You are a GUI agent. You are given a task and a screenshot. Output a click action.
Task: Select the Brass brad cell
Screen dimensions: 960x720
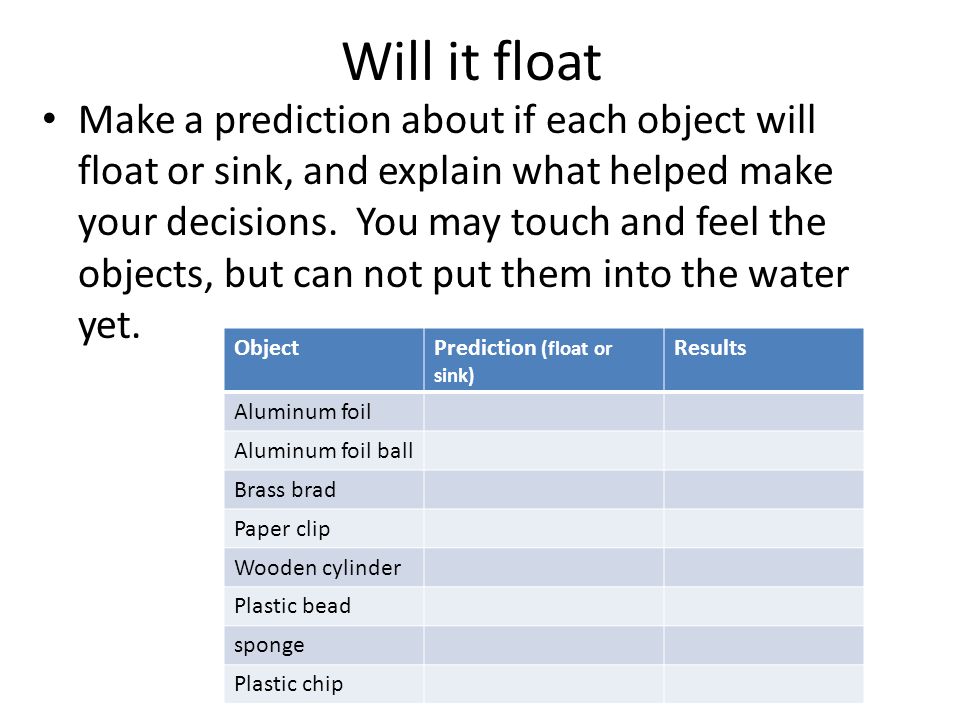[324, 490]
